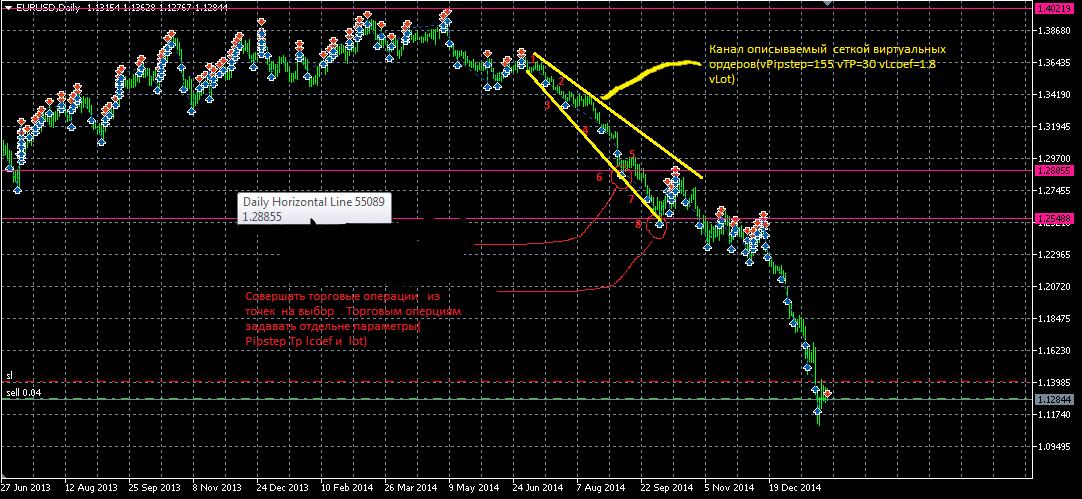1082x499 pixels.
Task: Click the magenta 1.25488 line price label
Action: coord(1054,219)
